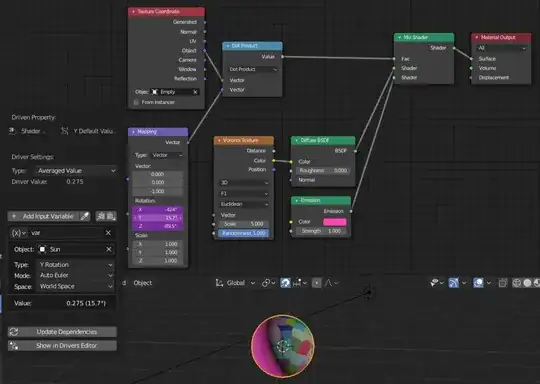540x384 pixels.
Task: Click the viewport object visibility eye icon
Action: click(434, 283)
